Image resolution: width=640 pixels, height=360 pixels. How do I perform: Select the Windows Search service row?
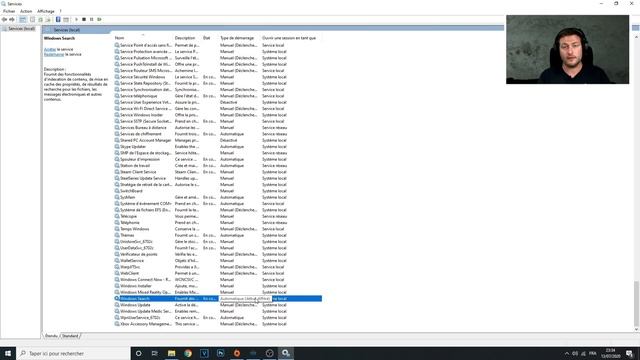pos(218,299)
